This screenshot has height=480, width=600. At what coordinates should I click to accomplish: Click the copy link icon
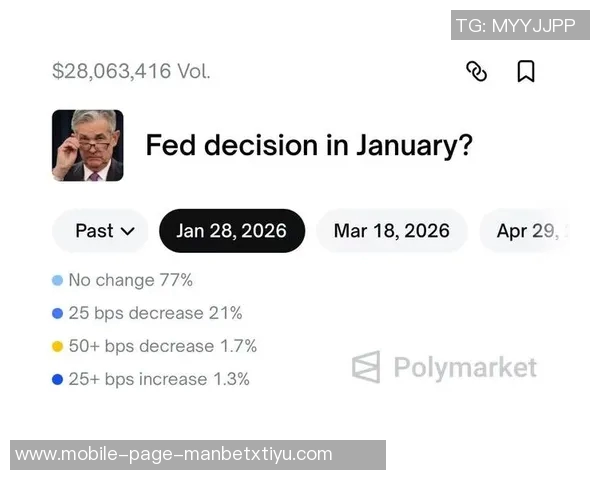(x=477, y=71)
